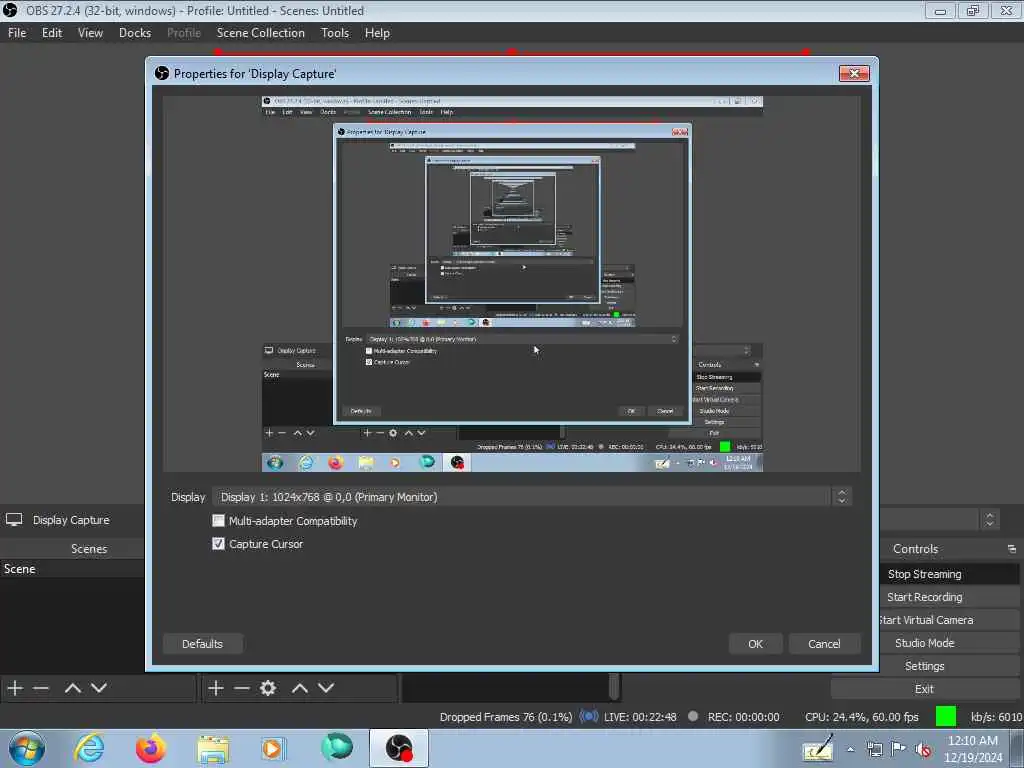The height and width of the screenshot is (768, 1024).
Task: Open the Windows Start menu
Action: (27, 748)
